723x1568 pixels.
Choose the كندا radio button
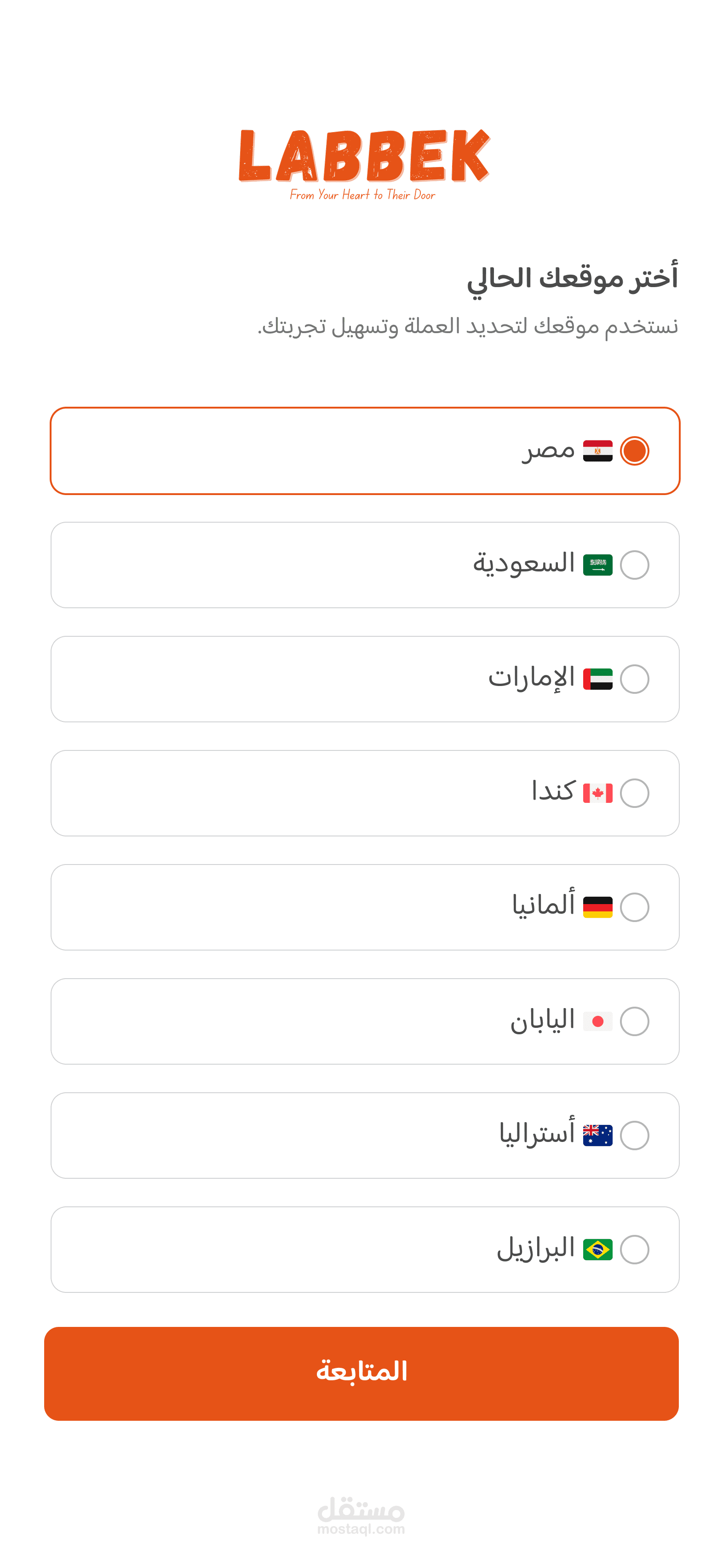pos(634,793)
